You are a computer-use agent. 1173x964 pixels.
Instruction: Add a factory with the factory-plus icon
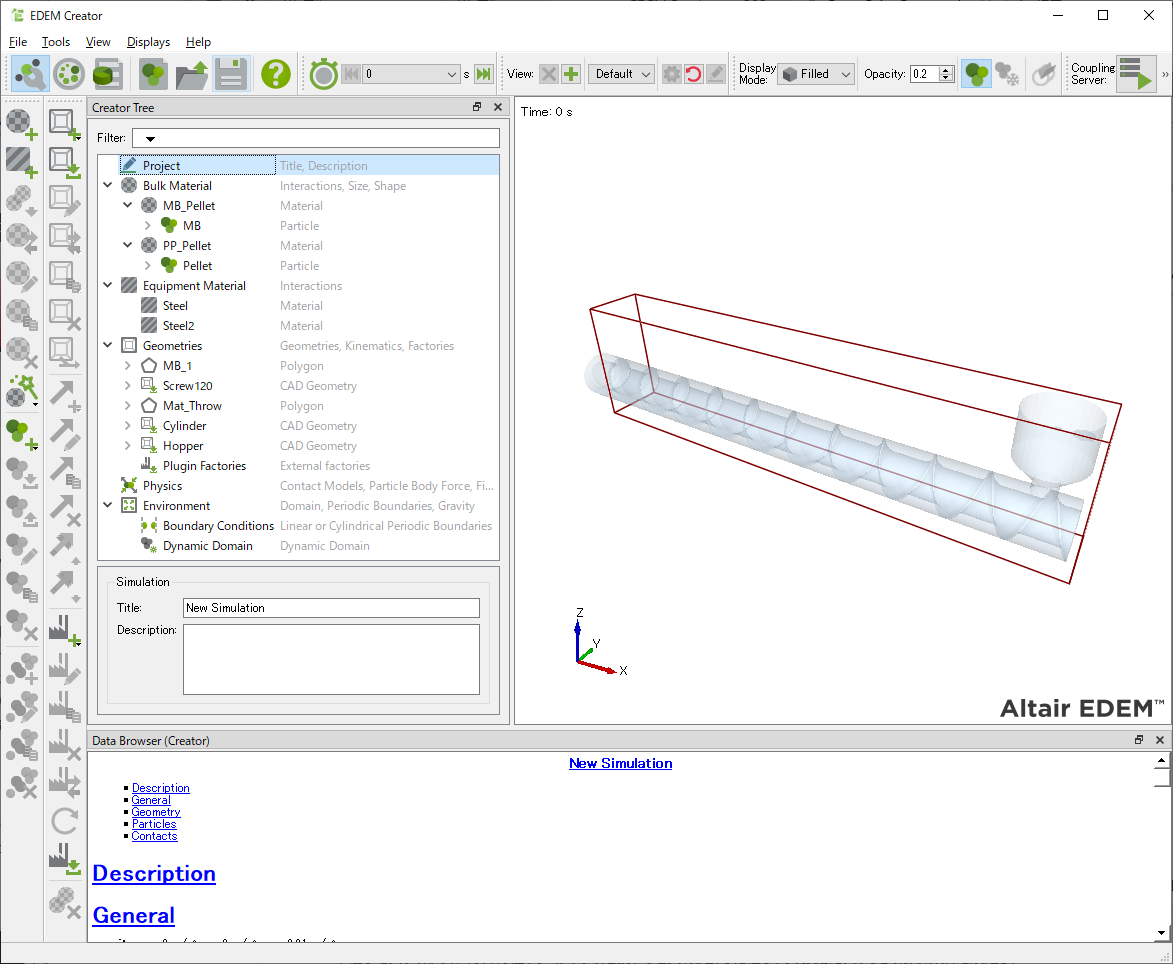coord(64,630)
